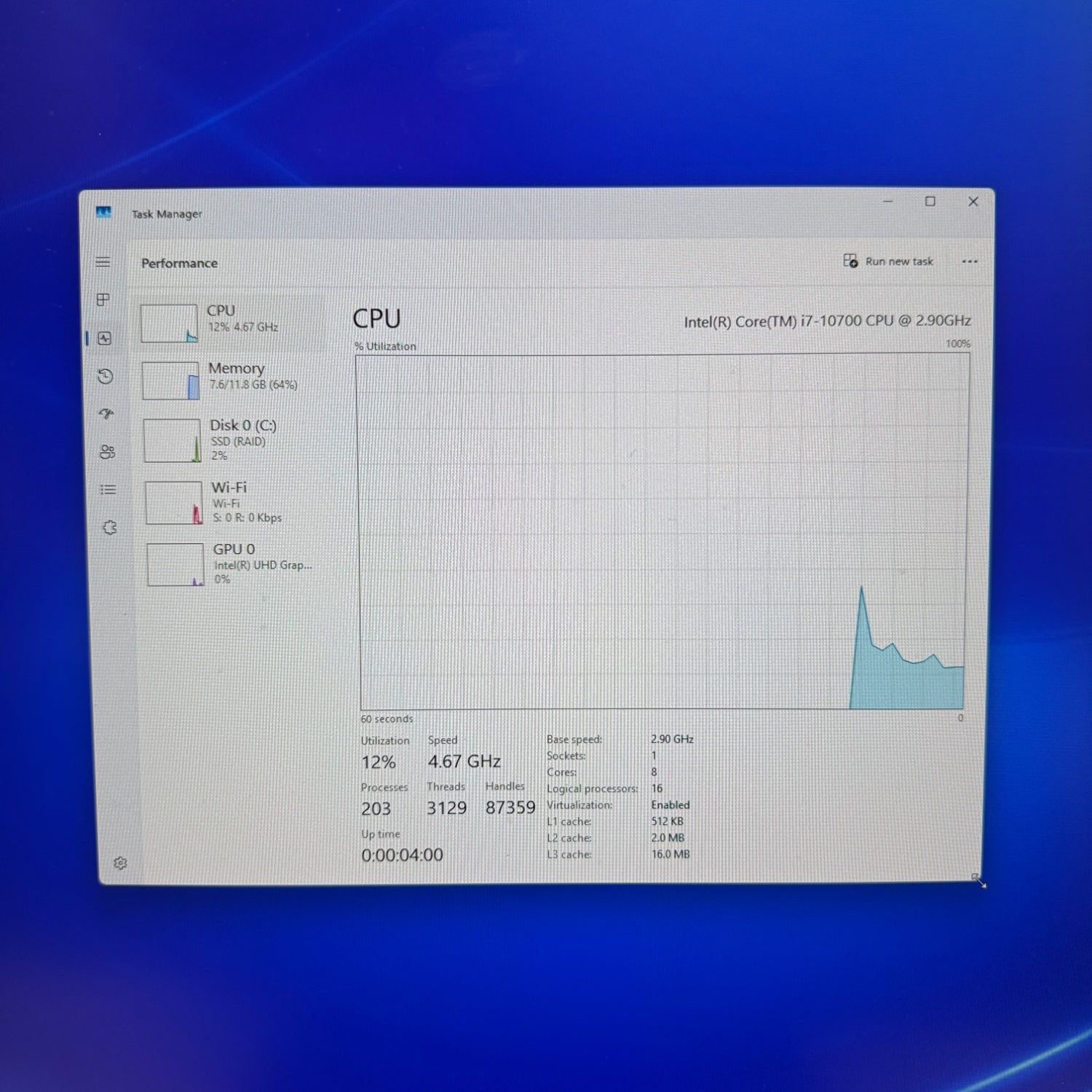Open the Details page icon
Image resolution: width=1092 pixels, height=1092 pixels.
108,490
